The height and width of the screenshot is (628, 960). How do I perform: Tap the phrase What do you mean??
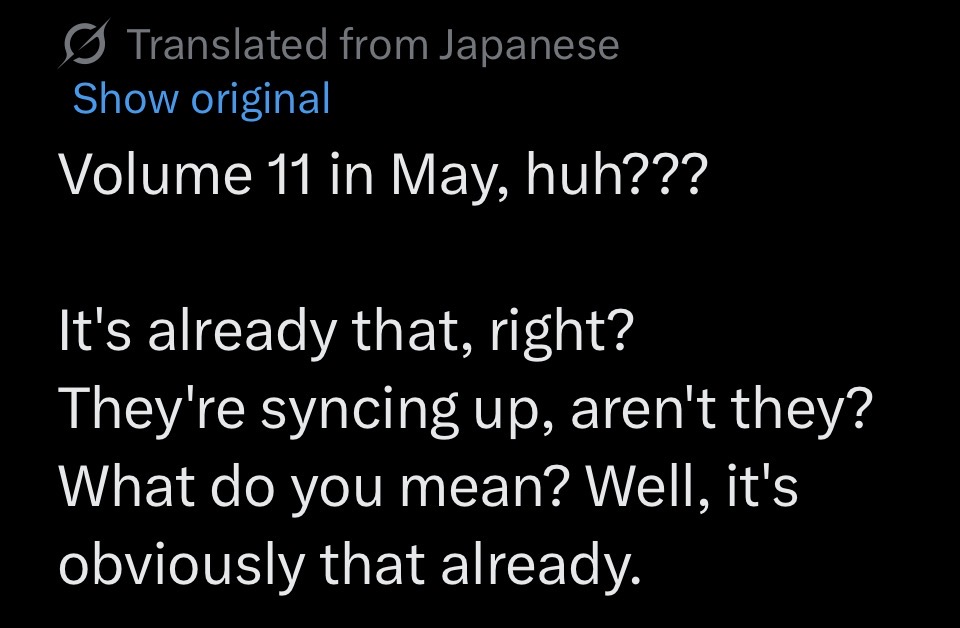(x=315, y=489)
